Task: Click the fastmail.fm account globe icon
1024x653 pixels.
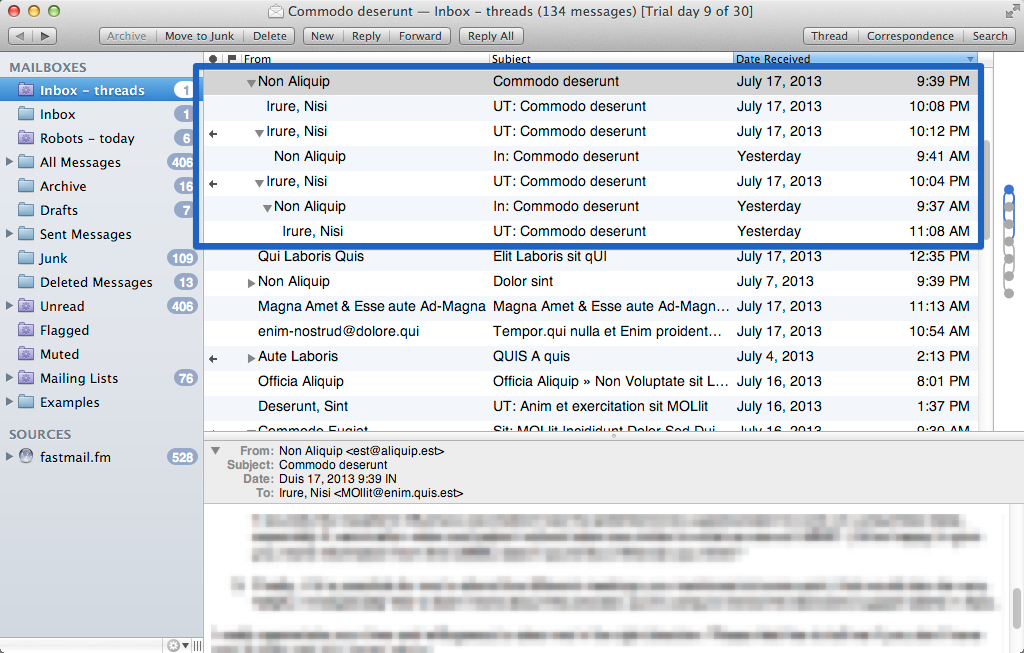Action: (x=26, y=457)
